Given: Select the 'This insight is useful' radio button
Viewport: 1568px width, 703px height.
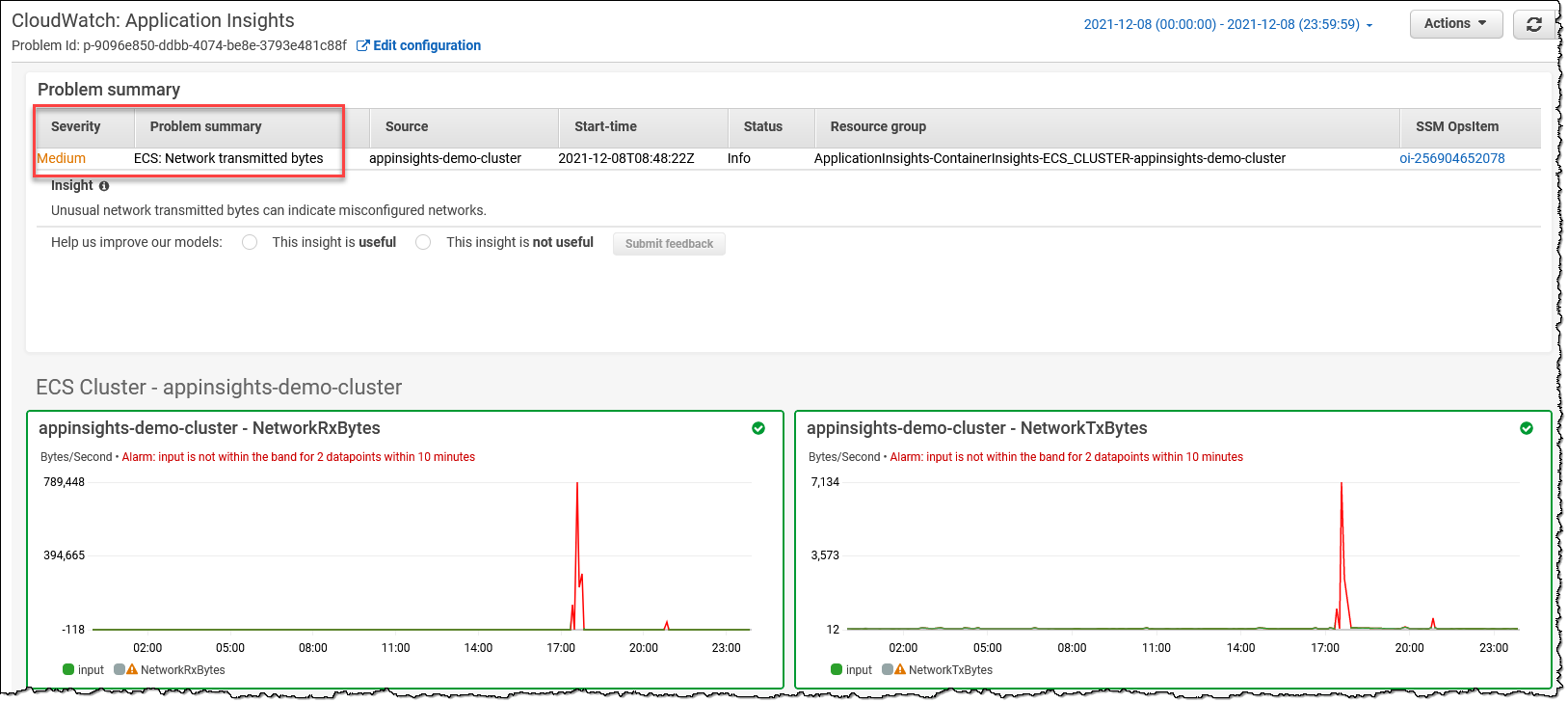Looking at the screenshot, I should [x=250, y=242].
